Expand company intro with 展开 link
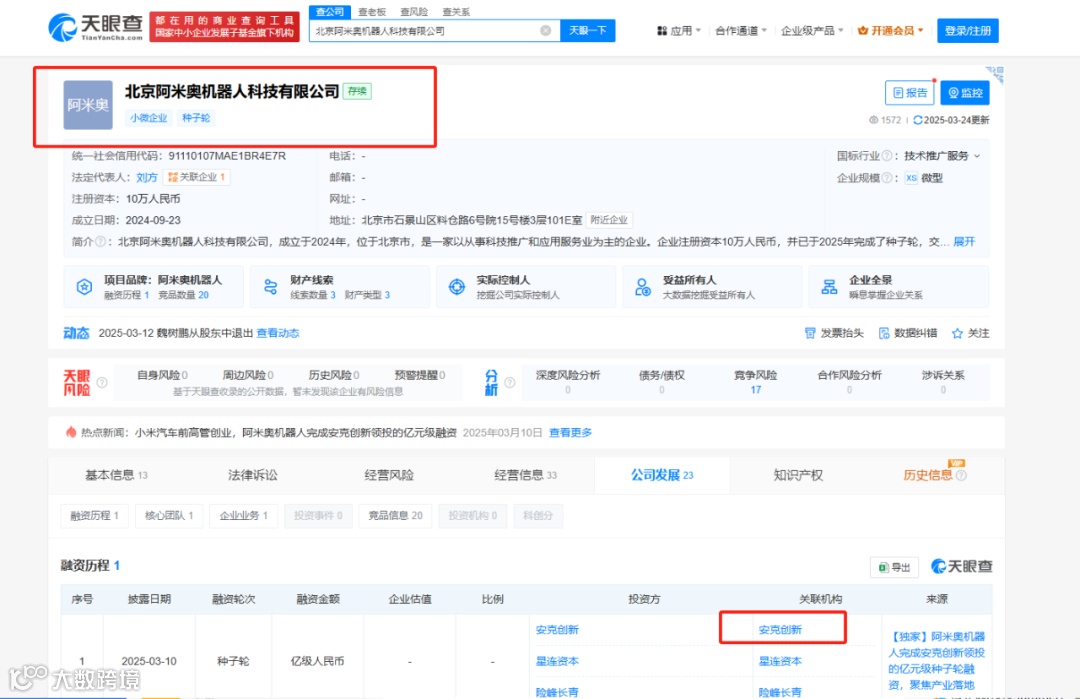The width and height of the screenshot is (1080, 699). pyautogui.click(x=964, y=242)
